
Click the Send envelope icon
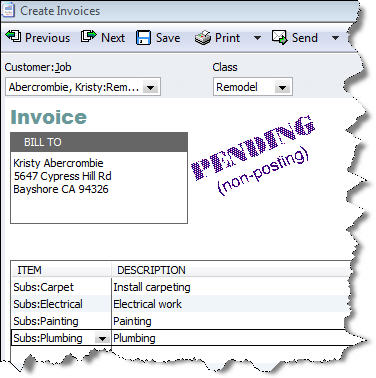(279, 37)
